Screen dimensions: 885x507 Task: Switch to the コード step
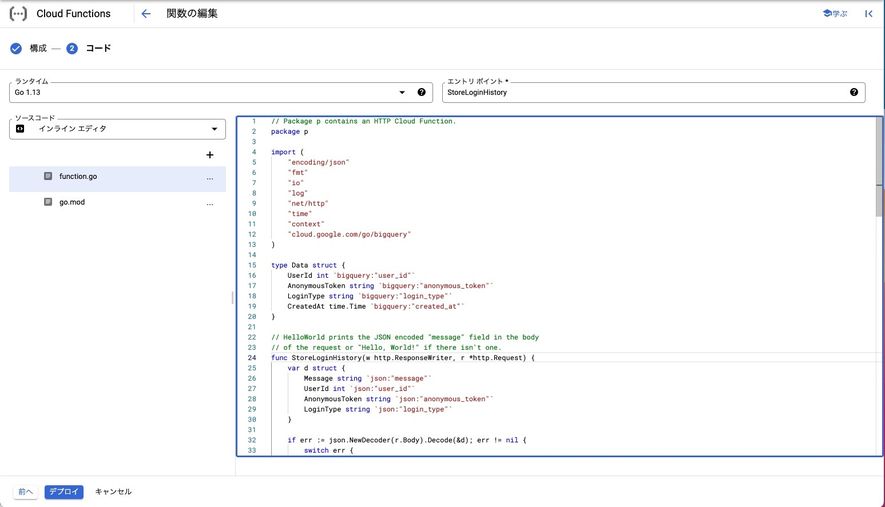click(x=98, y=49)
